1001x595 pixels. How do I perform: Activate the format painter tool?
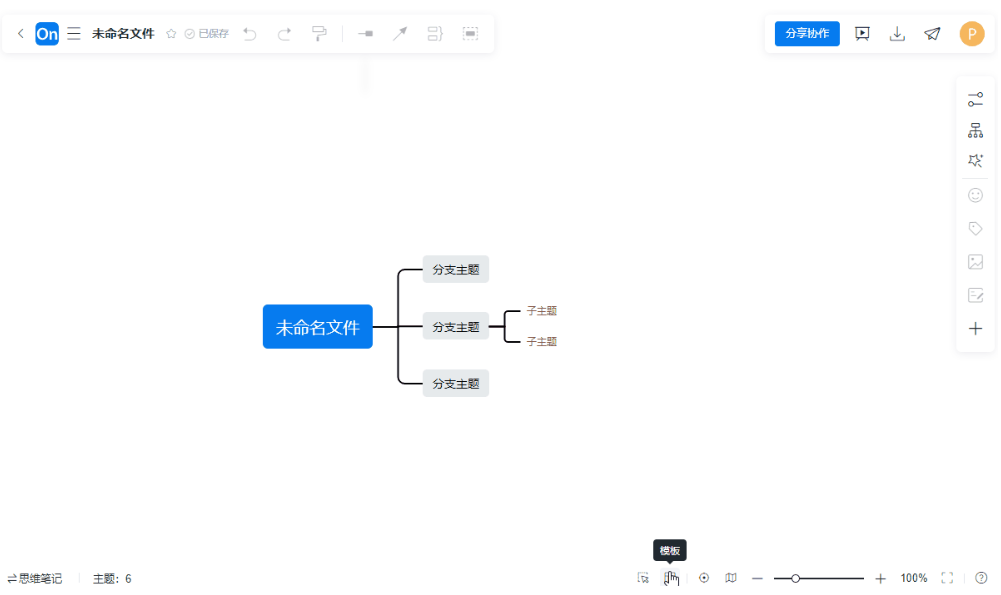coord(318,33)
